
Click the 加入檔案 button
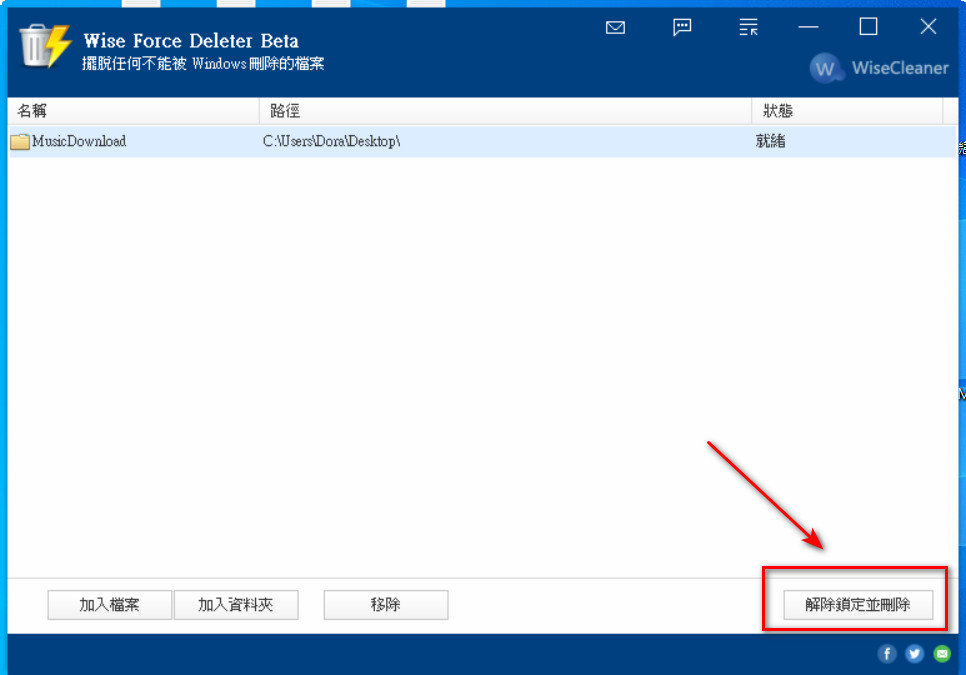[x=110, y=605]
